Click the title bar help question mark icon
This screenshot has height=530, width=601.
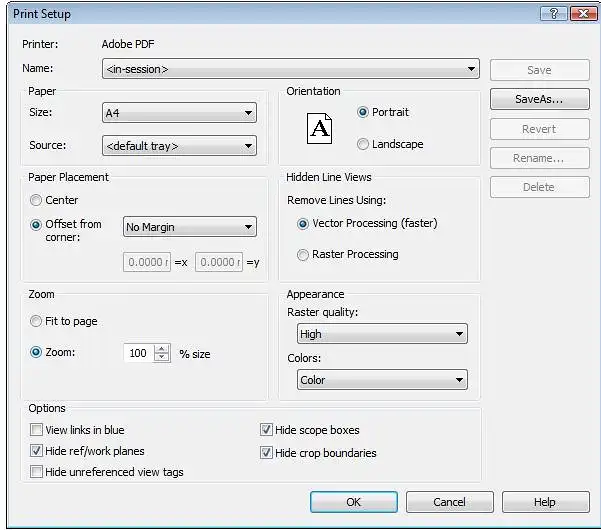(553, 14)
